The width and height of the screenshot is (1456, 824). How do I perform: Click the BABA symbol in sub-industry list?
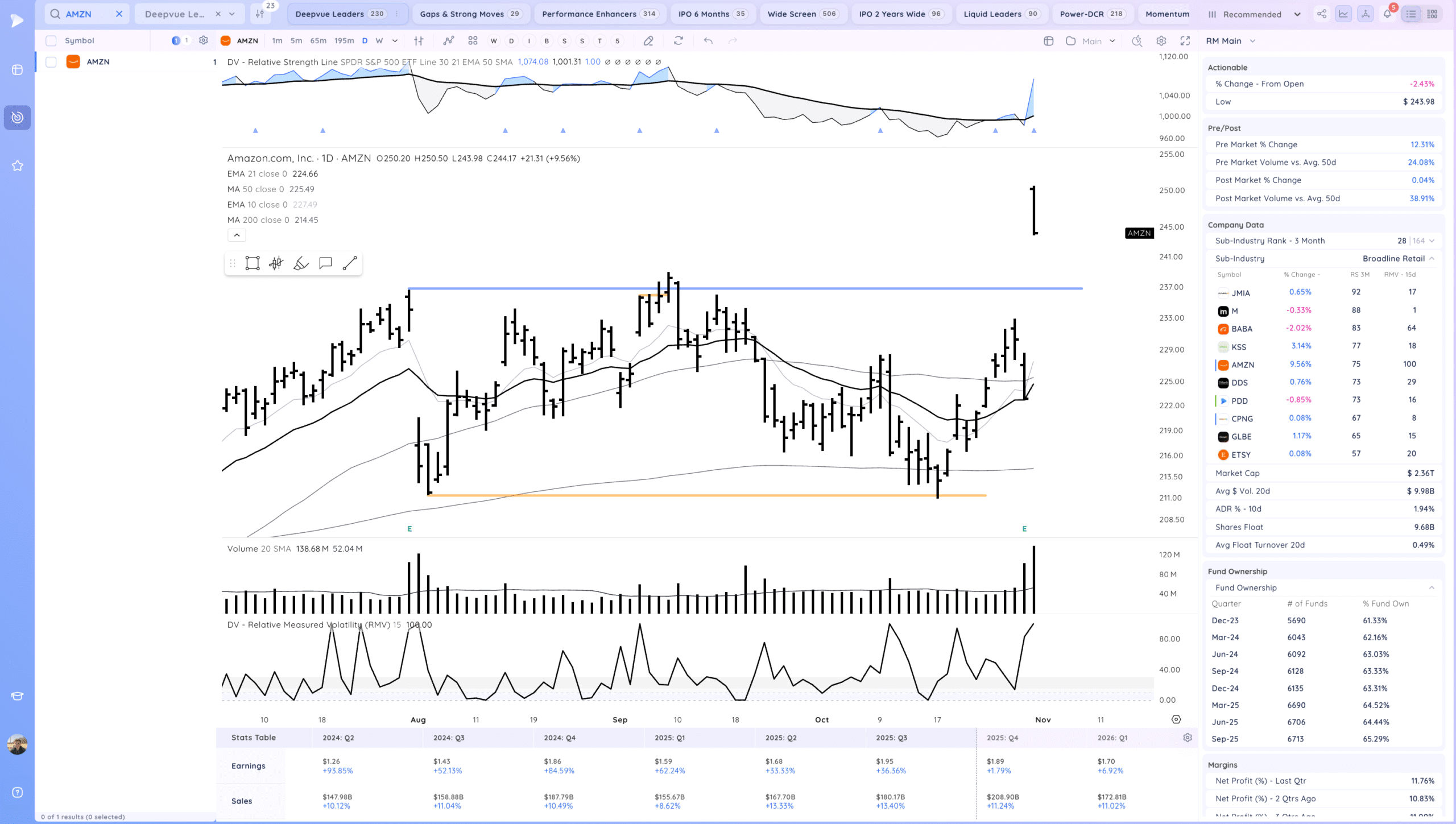click(1242, 329)
